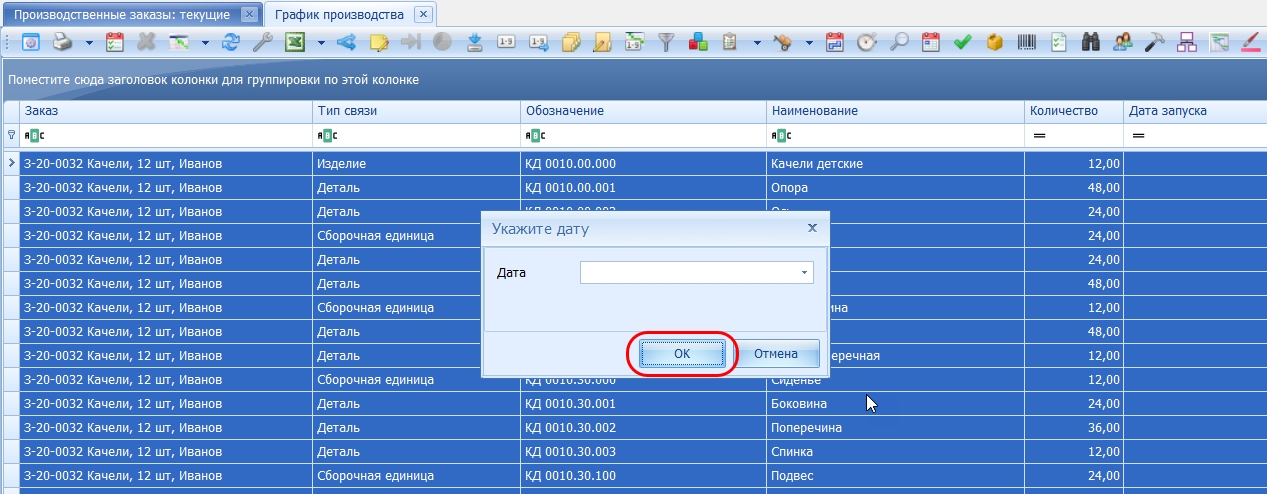Click the orange box package icon

tap(995, 42)
